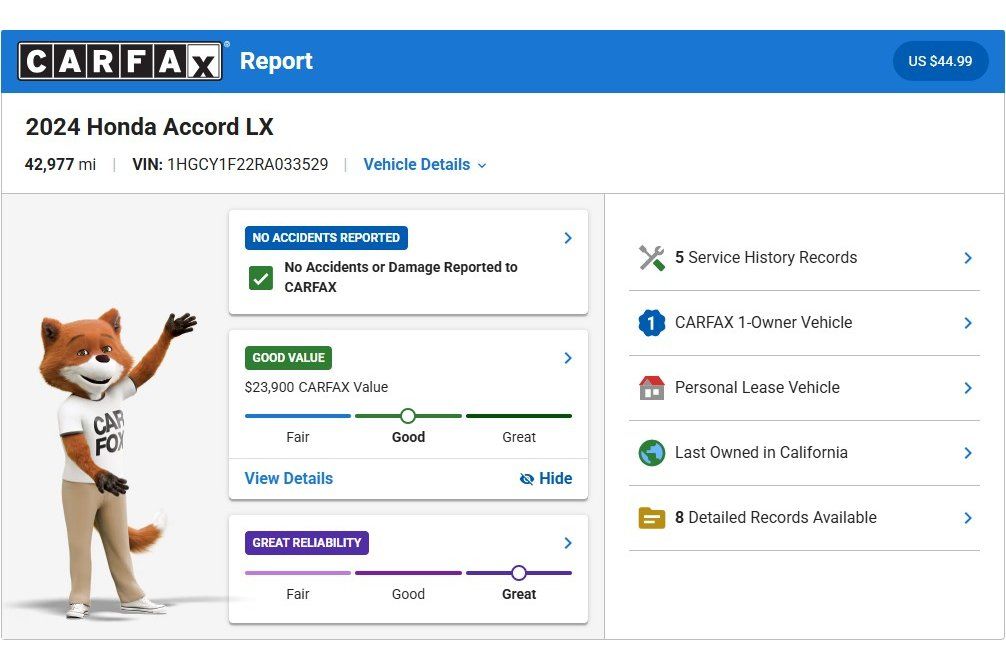1006x670 pixels.
Task: Click the CARFAX logo
Action: coord(120,61)
